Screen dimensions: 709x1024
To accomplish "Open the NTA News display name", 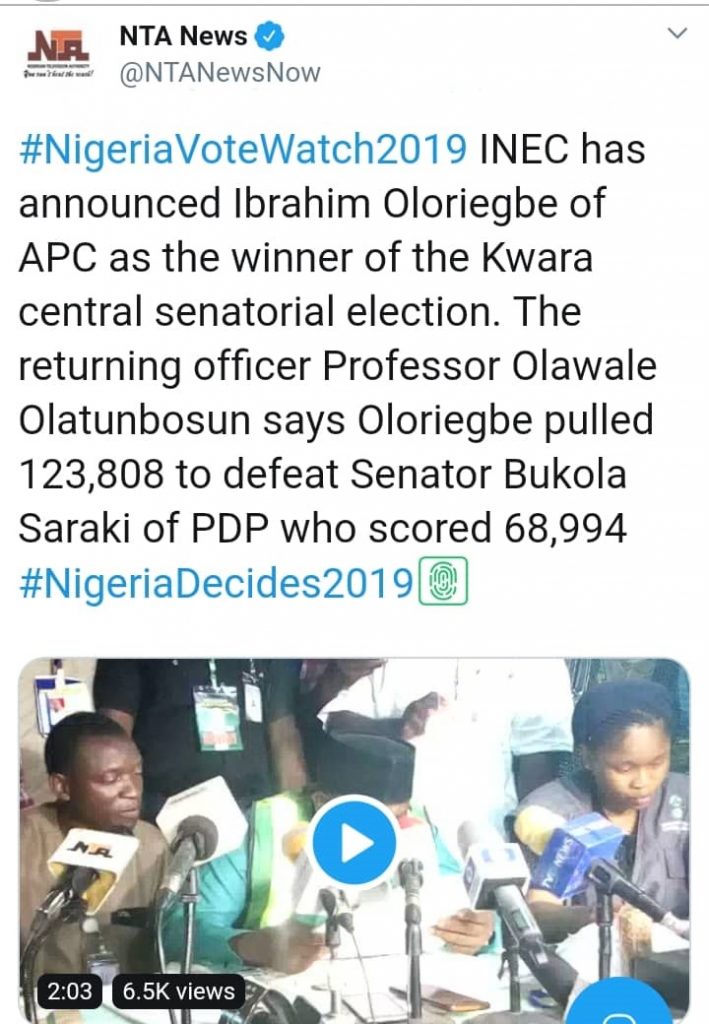I will [183, 37].
